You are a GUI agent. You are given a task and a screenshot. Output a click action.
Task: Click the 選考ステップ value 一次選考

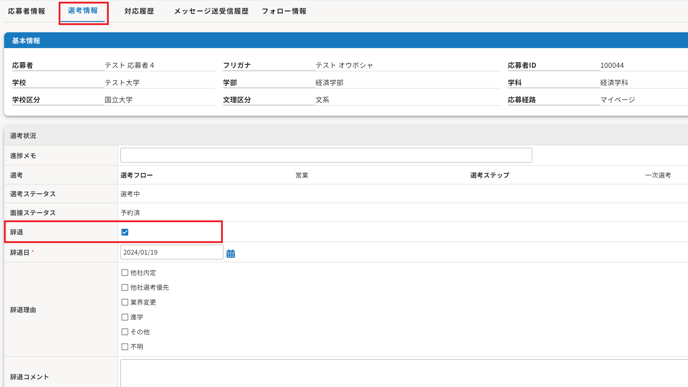tap(658, 175)
